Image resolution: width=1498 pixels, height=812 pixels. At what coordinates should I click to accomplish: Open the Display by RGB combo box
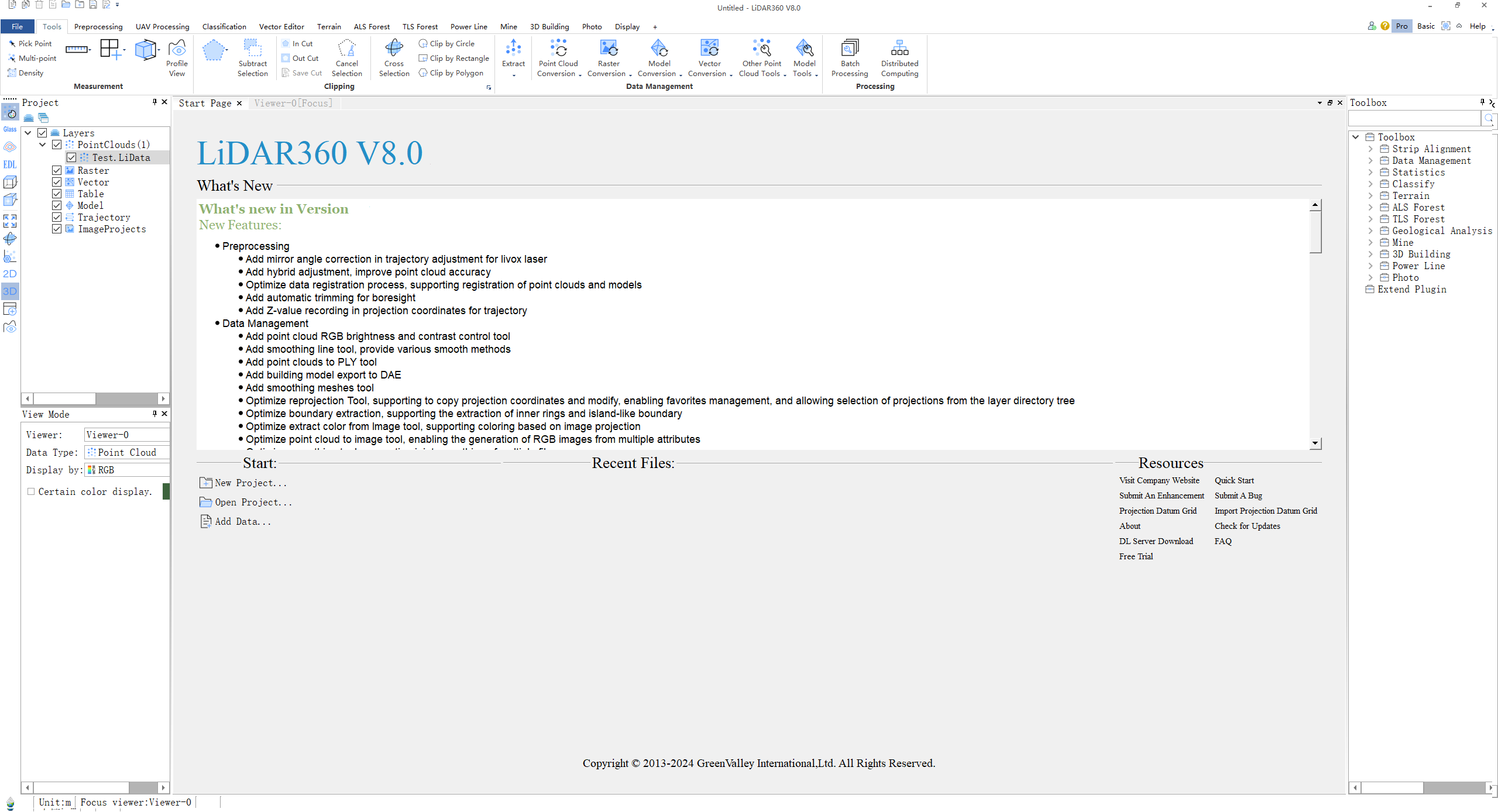pos(127,470)
